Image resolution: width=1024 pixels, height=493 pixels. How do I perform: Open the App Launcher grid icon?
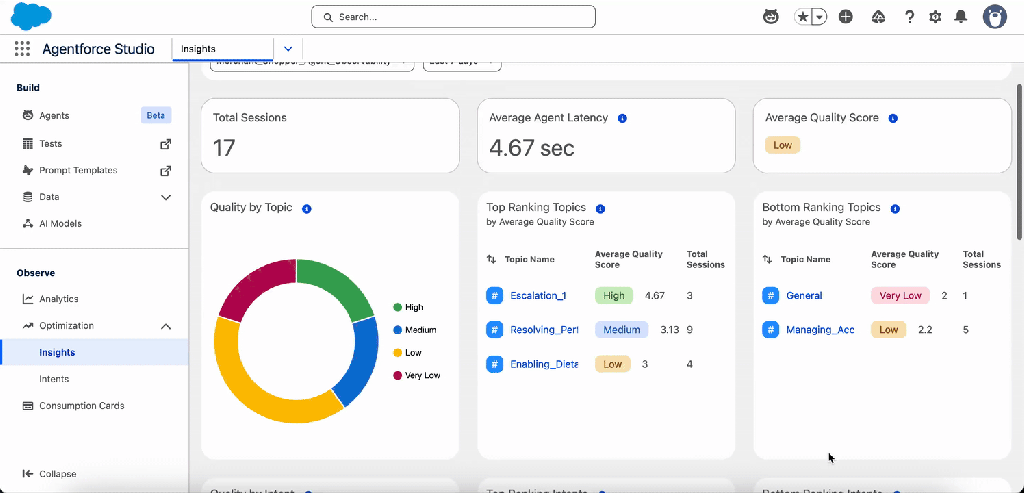(22, 48)
